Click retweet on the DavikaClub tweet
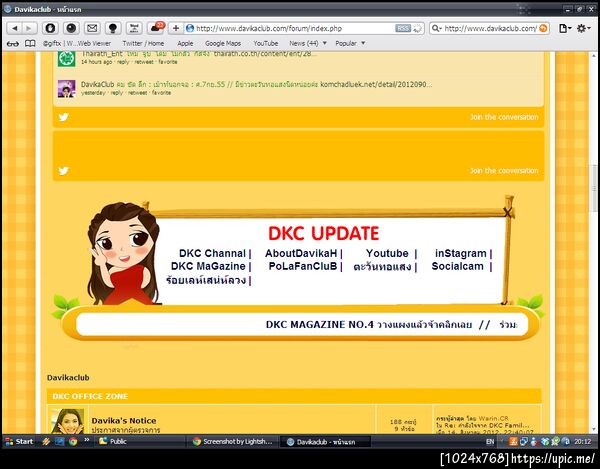The image size is (600, 469). [137, 93]
